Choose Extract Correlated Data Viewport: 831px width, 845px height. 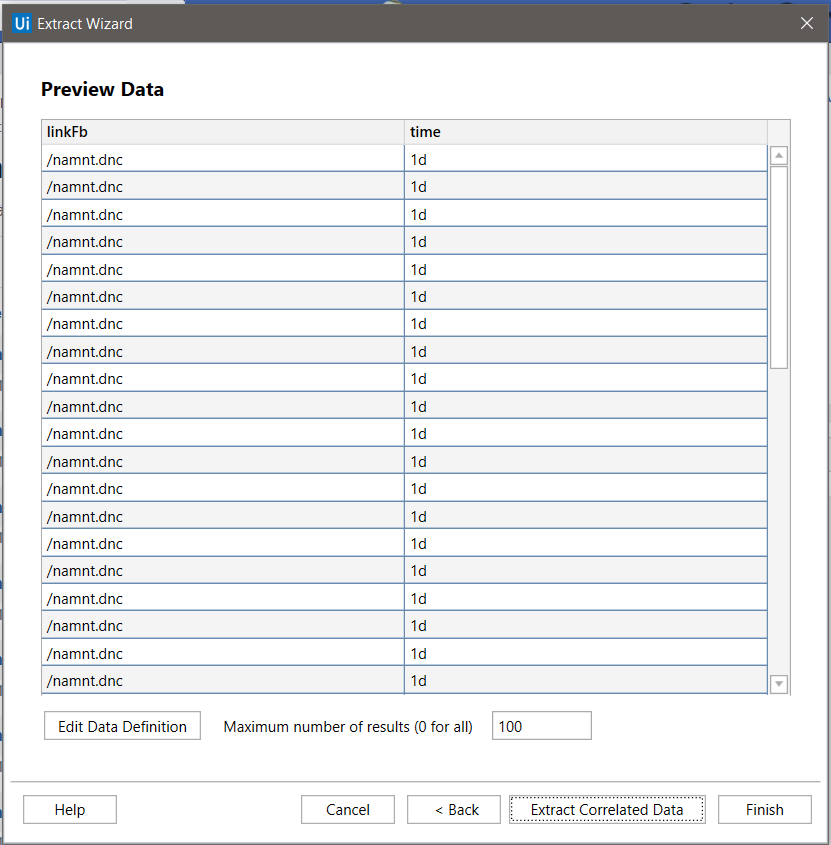coord(607,809)
